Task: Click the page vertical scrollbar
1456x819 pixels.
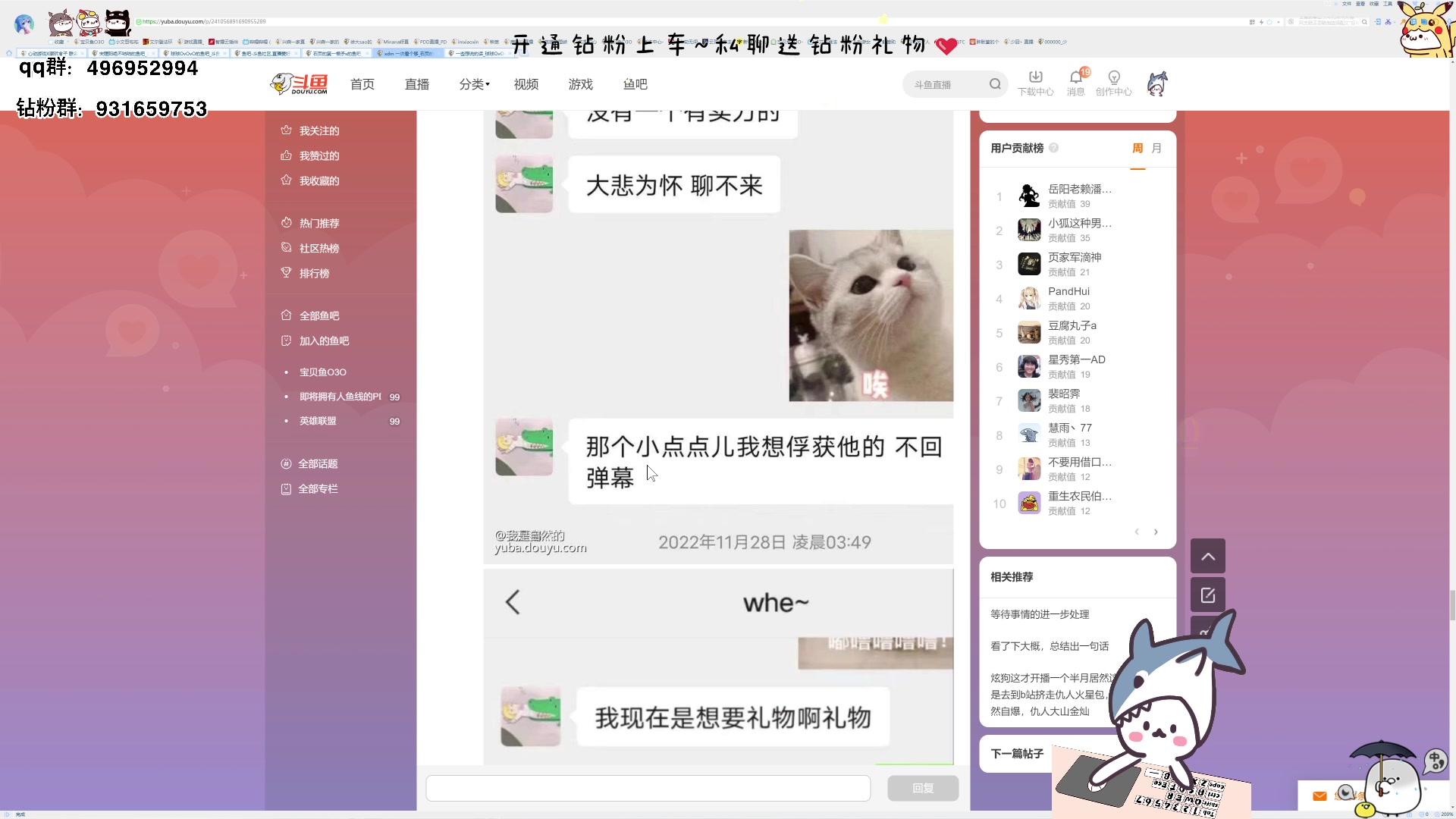Action: click(1452, 605)
